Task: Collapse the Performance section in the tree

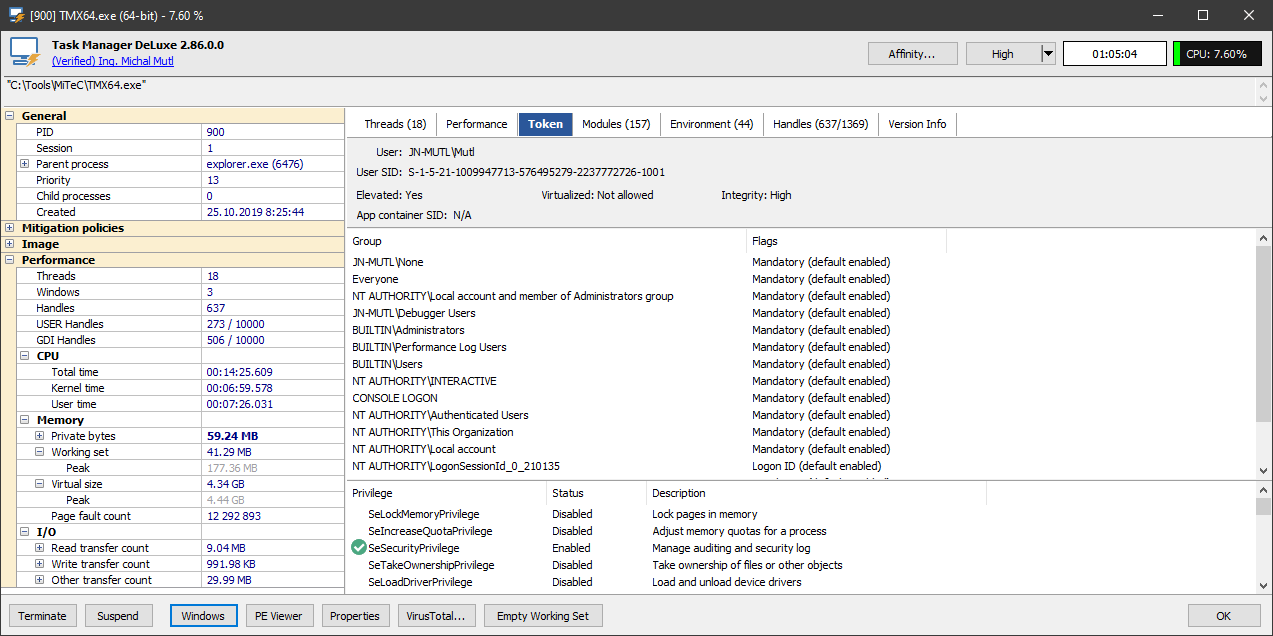Action: coord(10,260)
